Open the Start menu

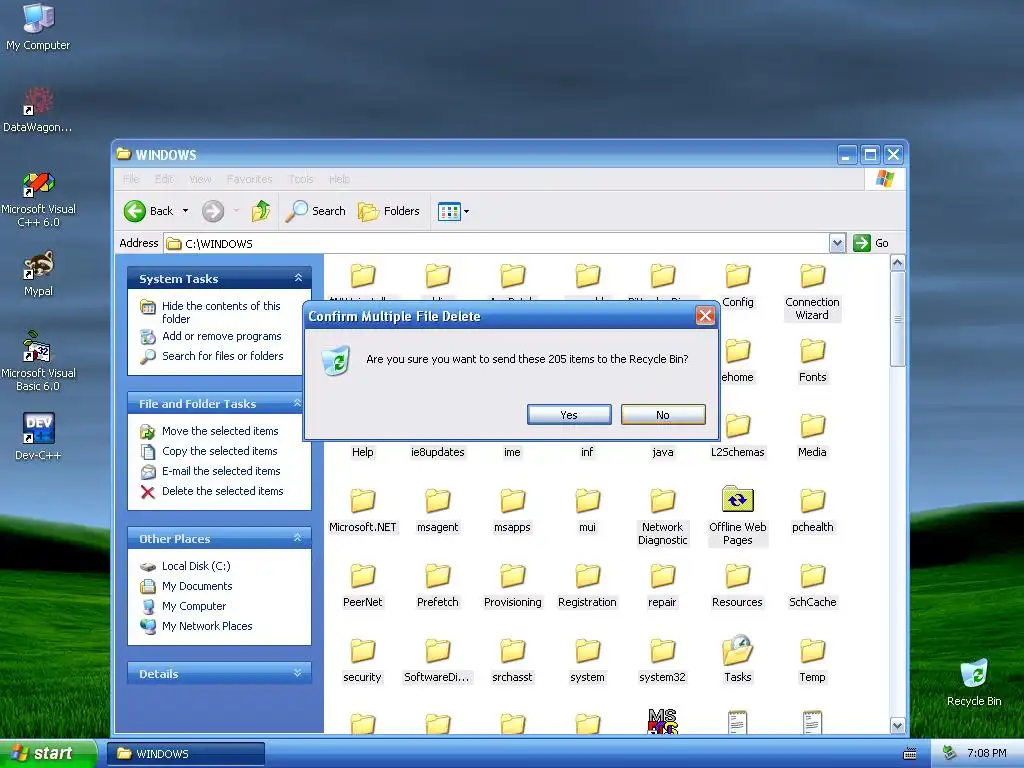48,753
